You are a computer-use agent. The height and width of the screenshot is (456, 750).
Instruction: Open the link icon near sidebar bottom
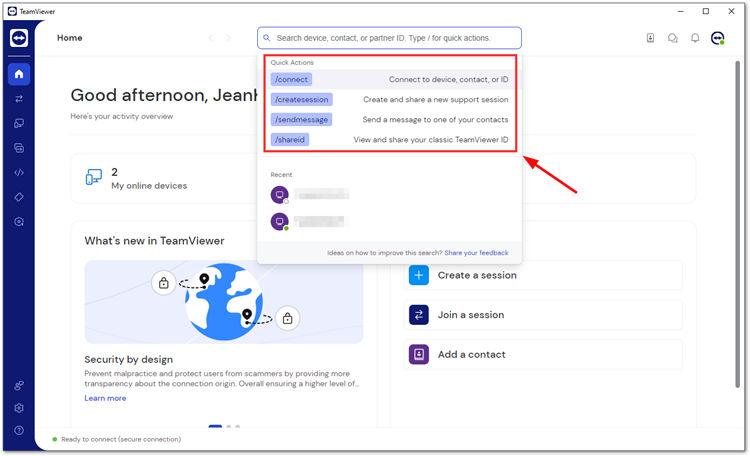click(19, 385)
